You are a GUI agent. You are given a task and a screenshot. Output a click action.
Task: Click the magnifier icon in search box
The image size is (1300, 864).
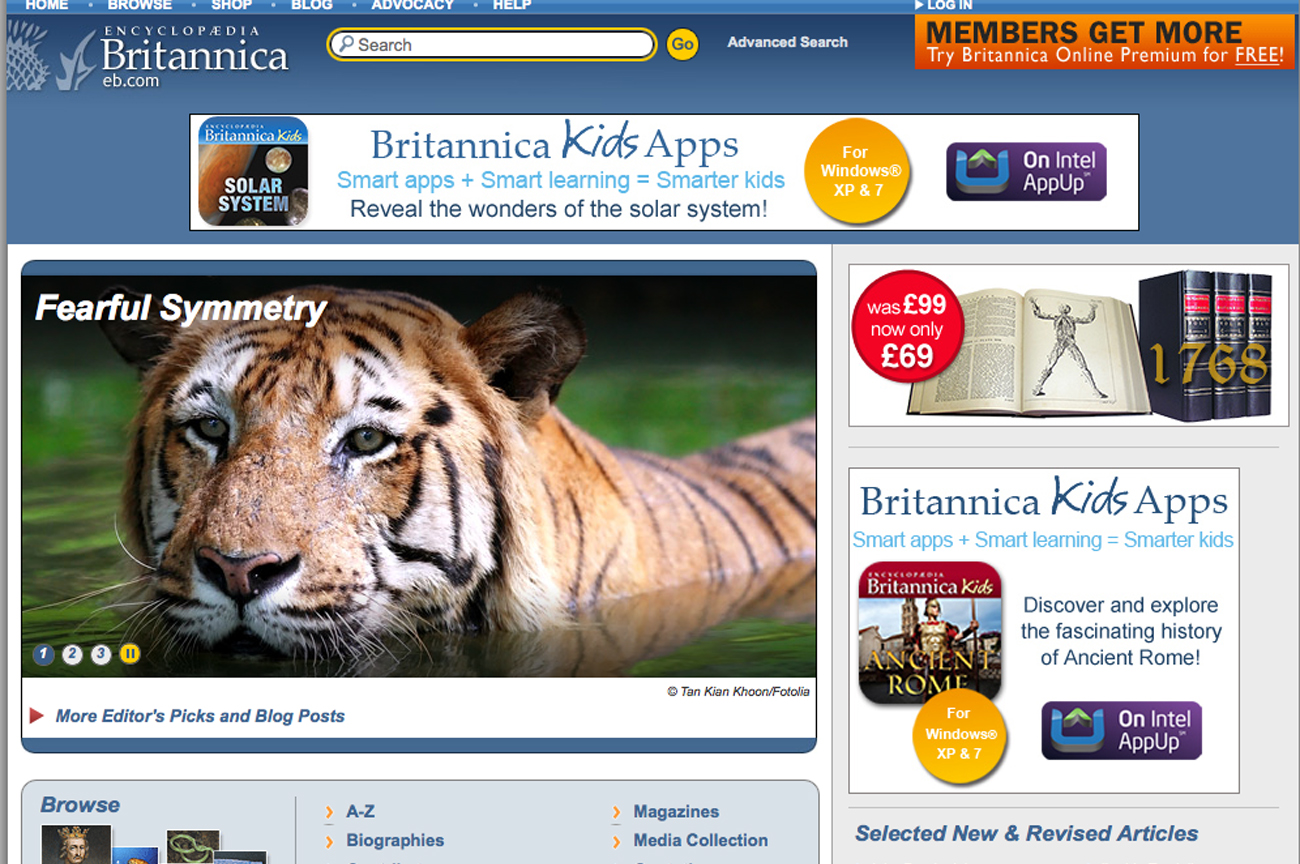pos(345,44)
